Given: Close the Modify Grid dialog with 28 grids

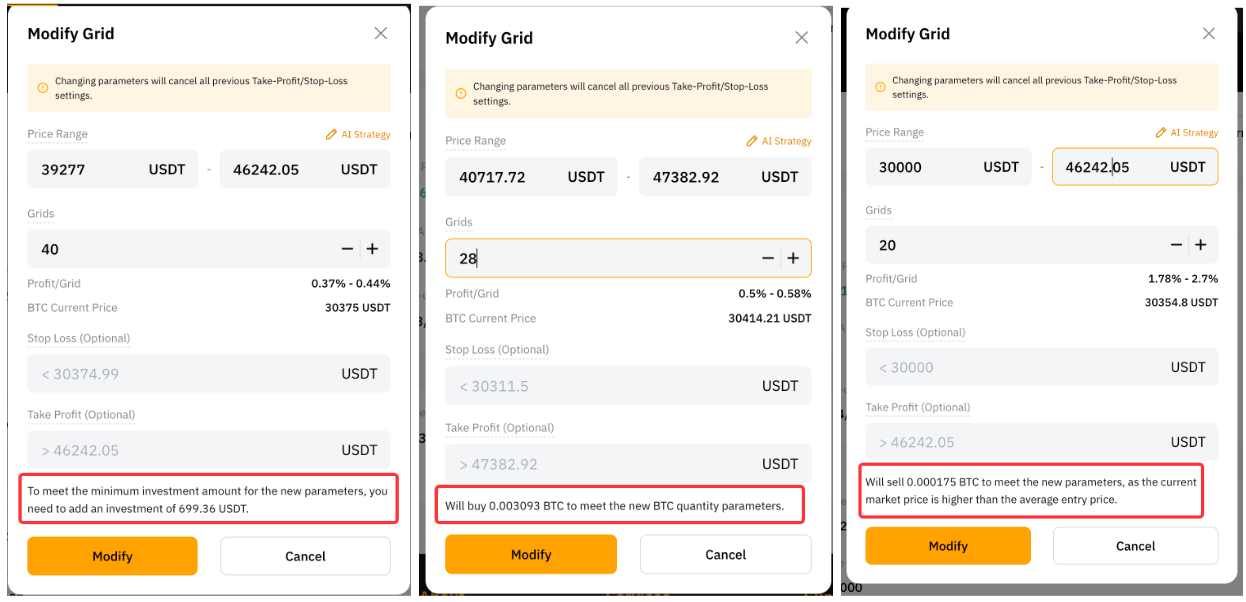Looking at the screenshot, I should coord(801,38).
